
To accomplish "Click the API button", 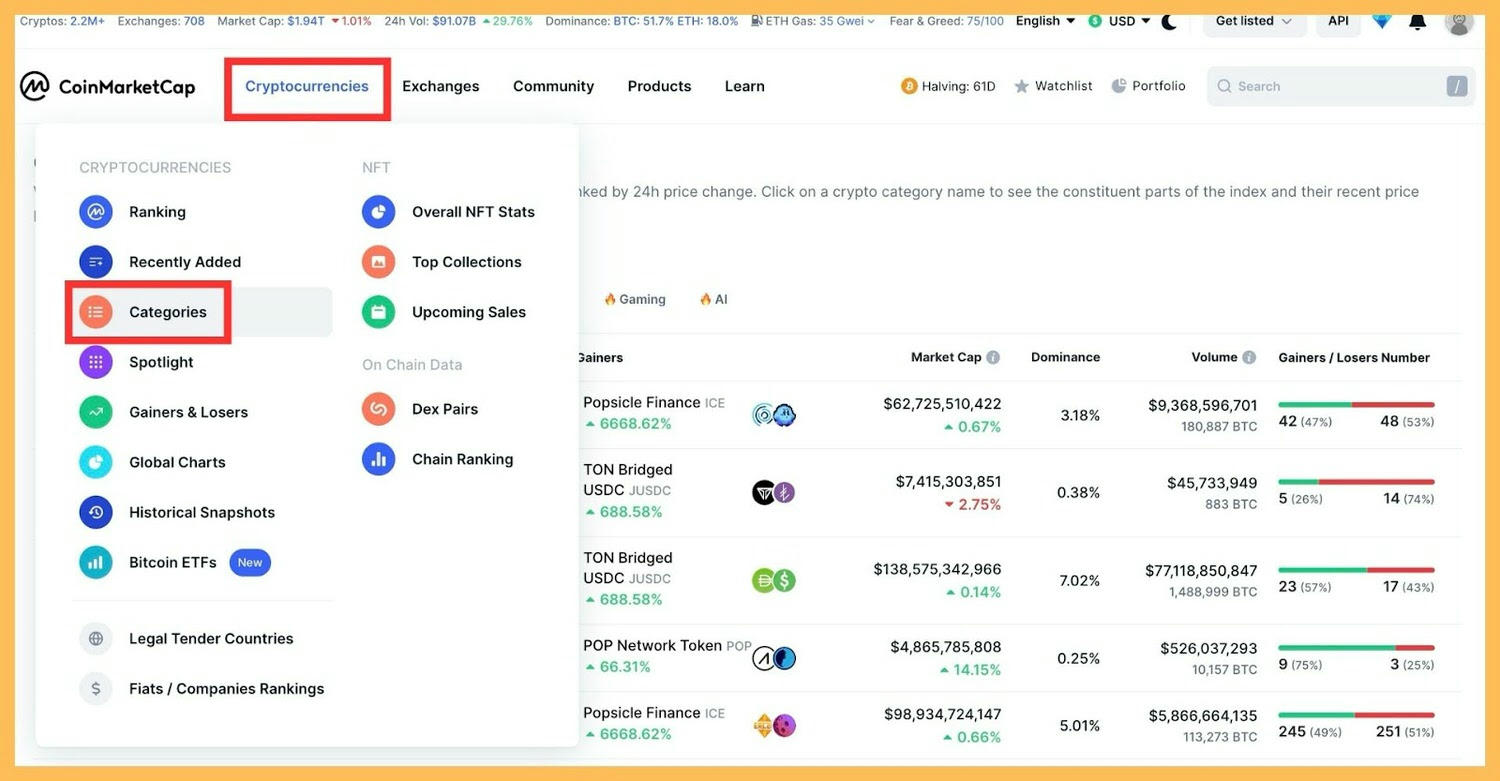I will (1338, 21).
